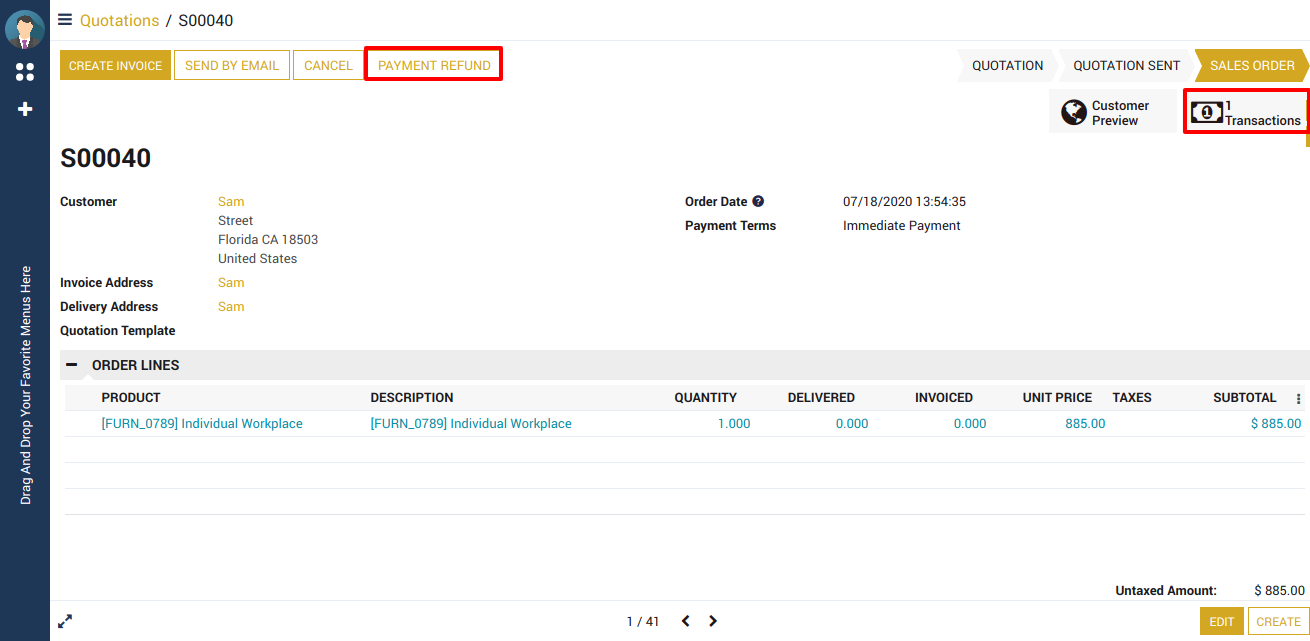Click the Send by Email button

click(x=232, y=66)
